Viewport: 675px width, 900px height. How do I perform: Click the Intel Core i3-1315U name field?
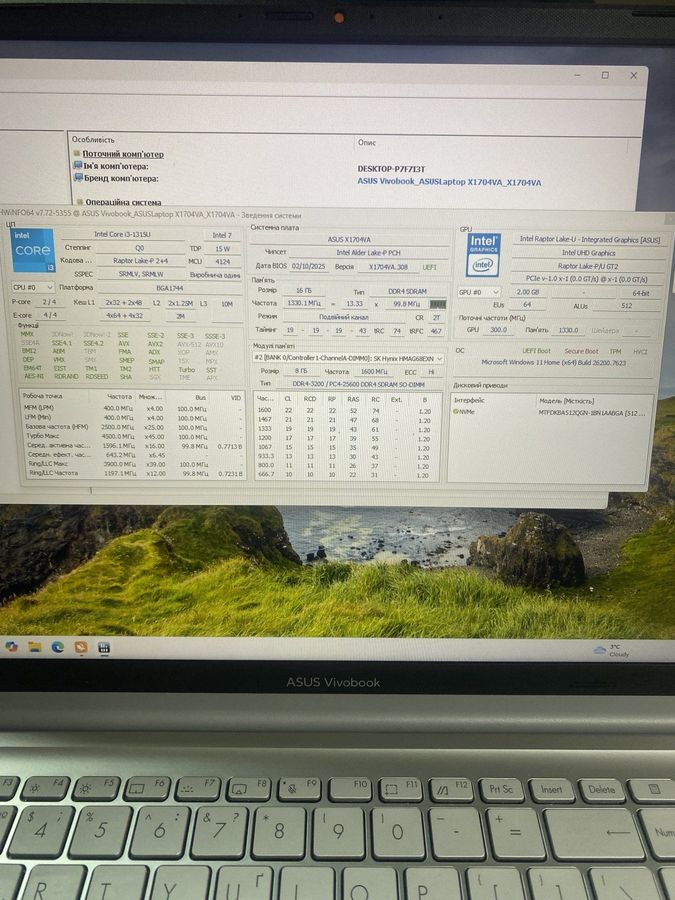[120, 234]
